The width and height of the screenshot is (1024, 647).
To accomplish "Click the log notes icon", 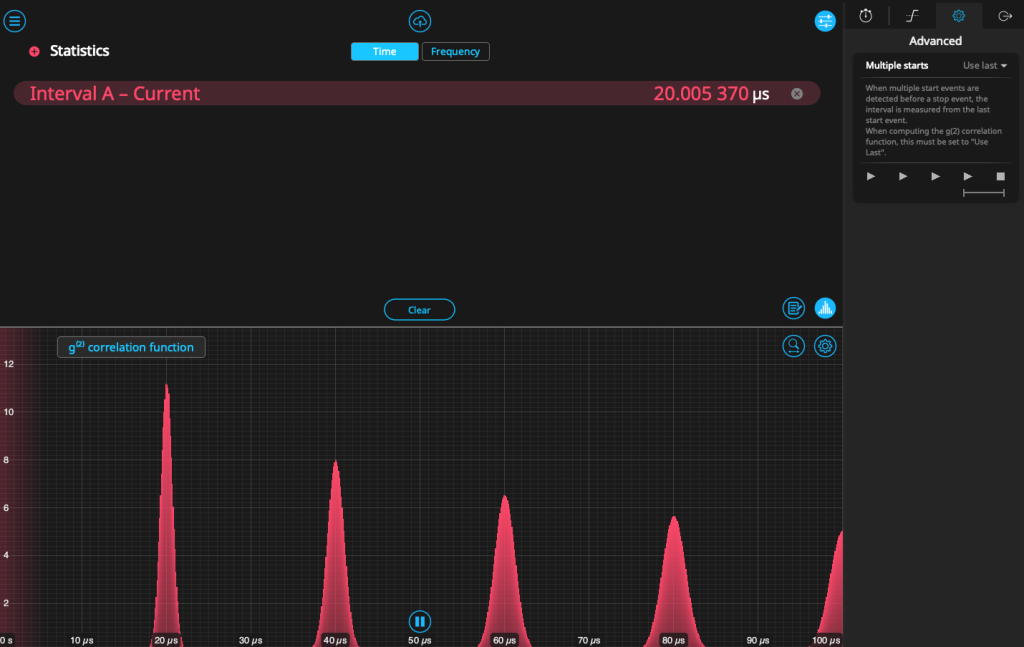I will [794, 308].
